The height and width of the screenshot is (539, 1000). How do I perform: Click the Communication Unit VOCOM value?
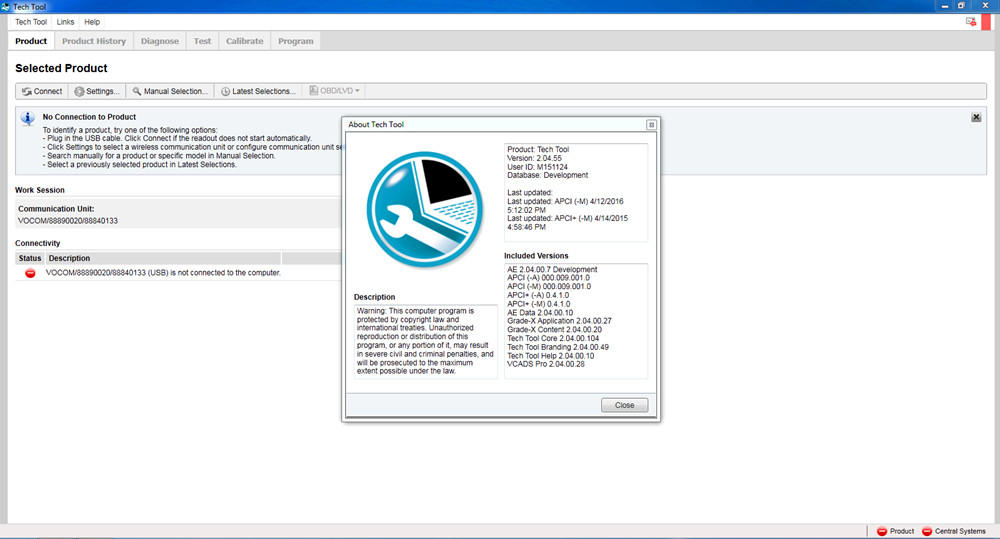pos(68,221)
